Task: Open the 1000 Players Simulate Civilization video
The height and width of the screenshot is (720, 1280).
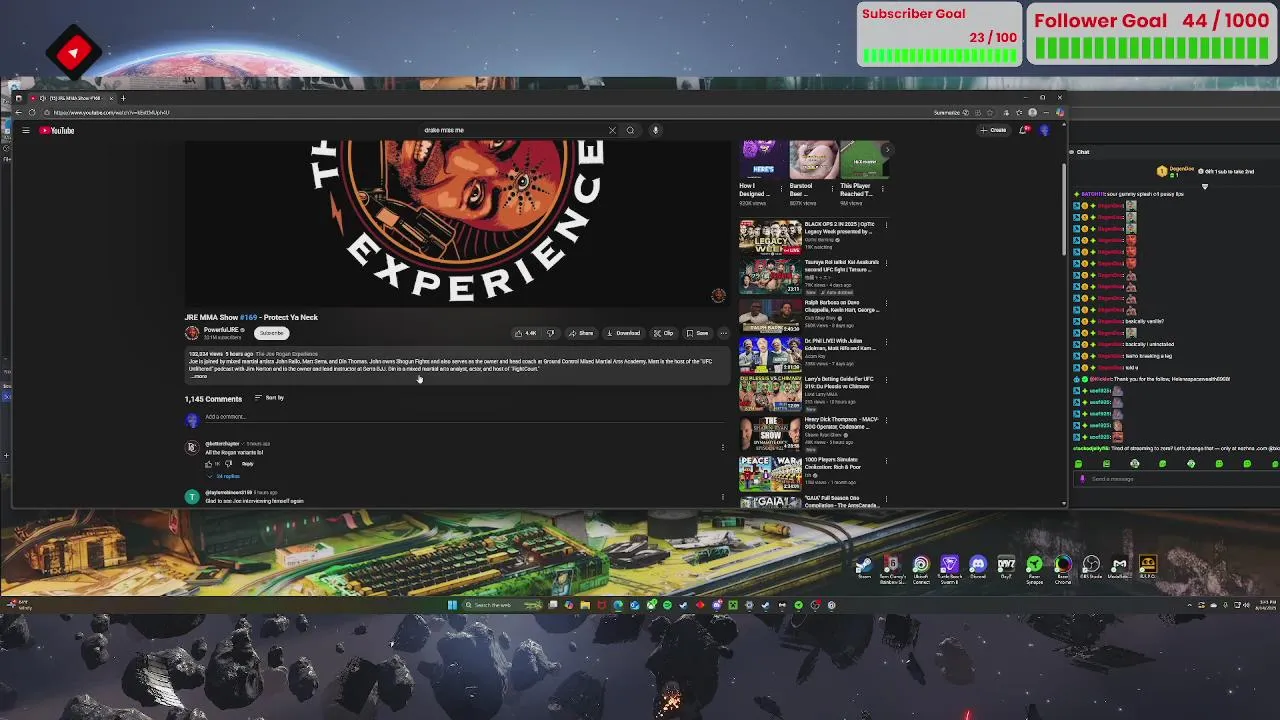Action: [770, 473]
